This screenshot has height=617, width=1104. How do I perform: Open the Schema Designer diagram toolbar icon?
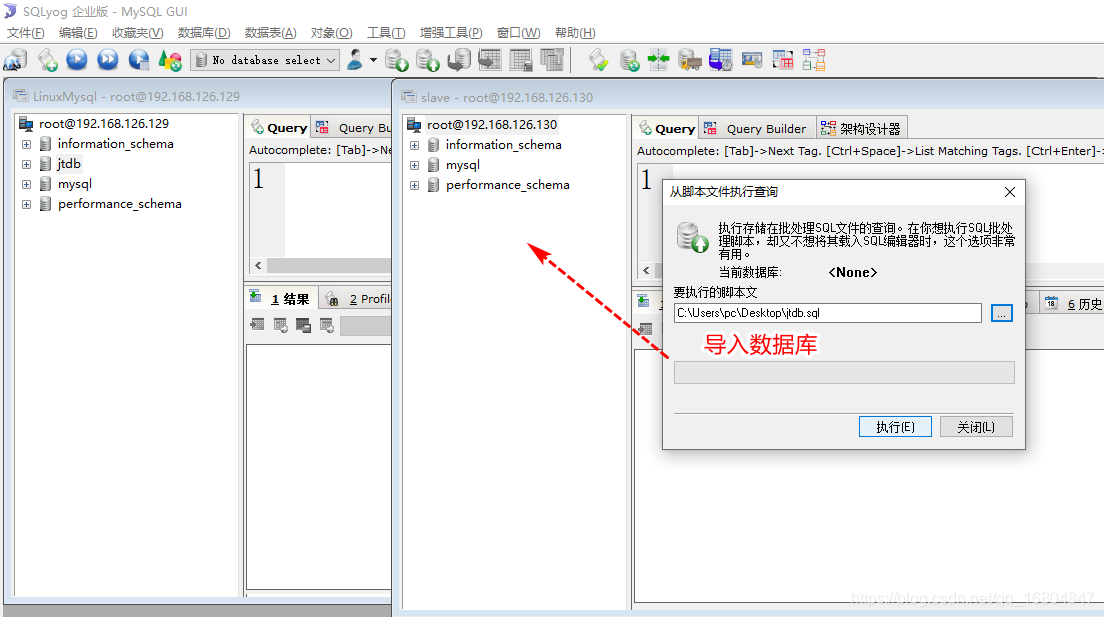pyautogui.click(x=813, y=60)
